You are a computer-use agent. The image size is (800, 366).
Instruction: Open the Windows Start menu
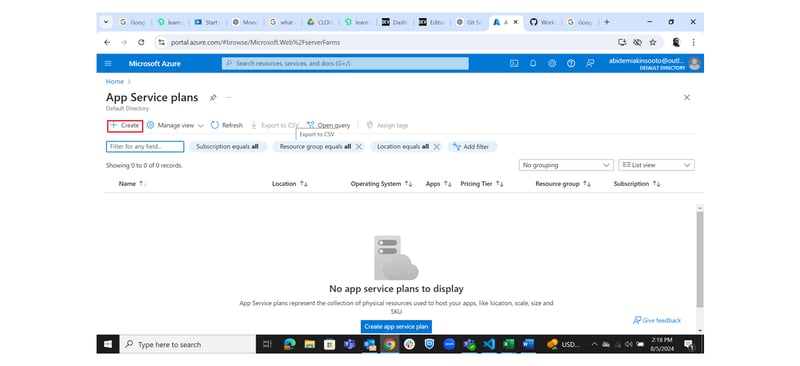click(108, 345)
